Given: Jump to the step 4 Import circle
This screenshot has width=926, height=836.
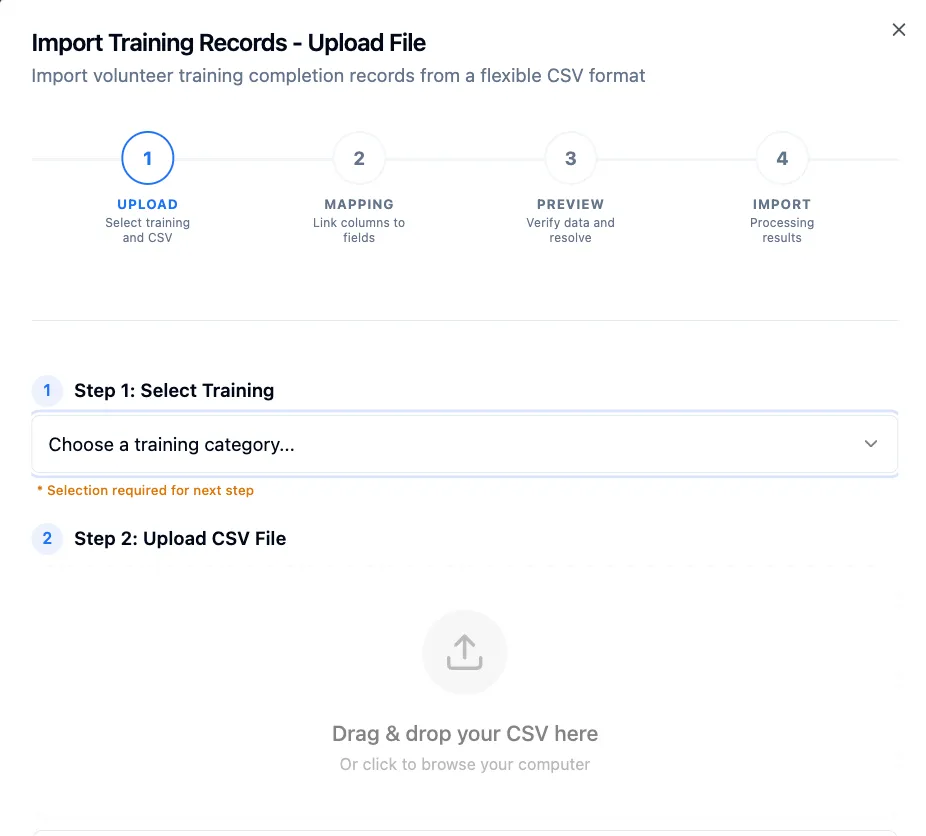Looking at the screenshot, I should 782,159.
